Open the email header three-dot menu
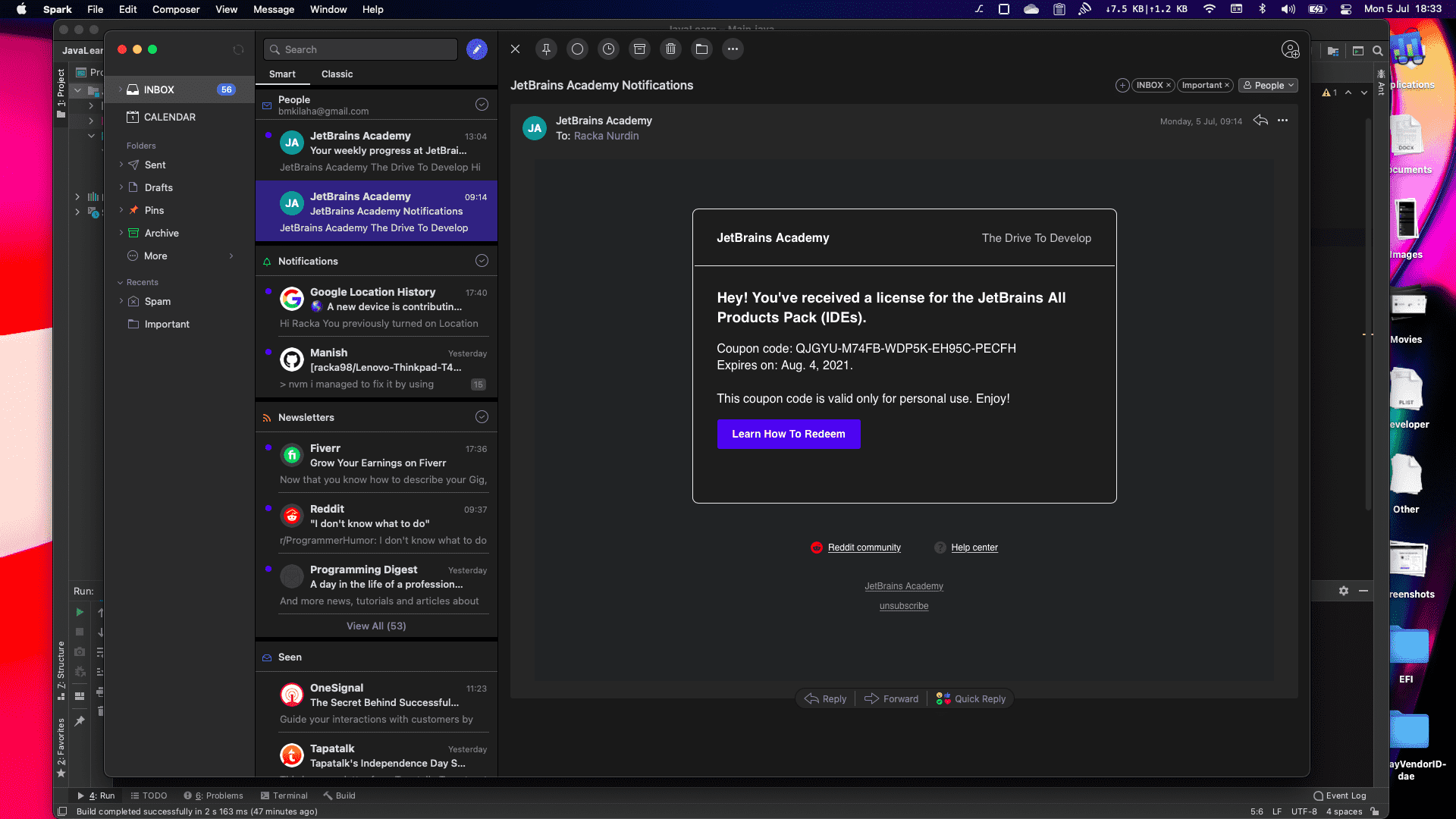 (1282, 121)
